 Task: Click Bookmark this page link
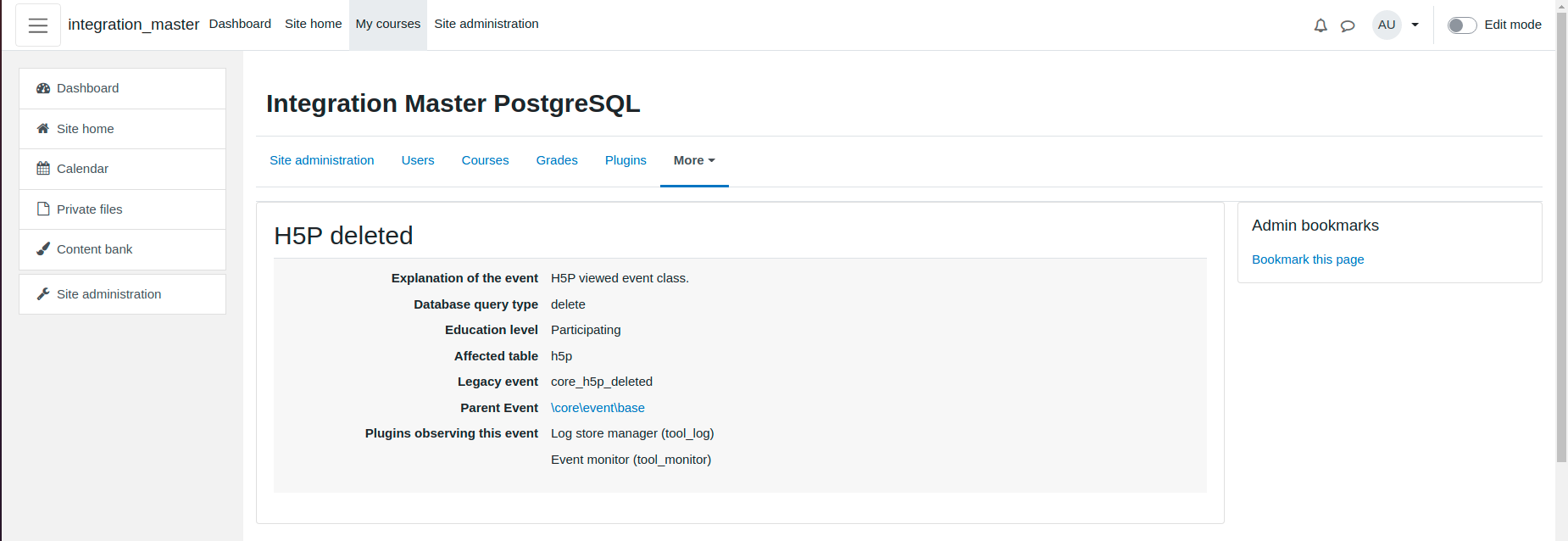1308,259
